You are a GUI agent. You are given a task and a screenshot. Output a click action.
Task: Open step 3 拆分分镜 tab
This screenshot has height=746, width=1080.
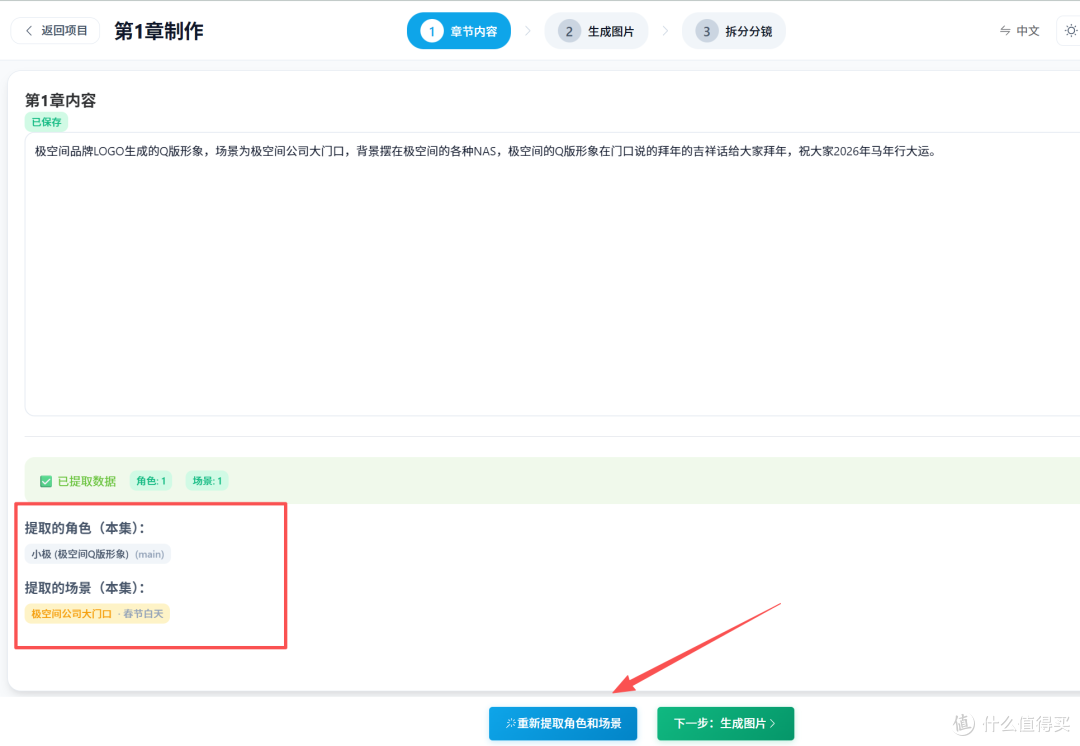734,31
